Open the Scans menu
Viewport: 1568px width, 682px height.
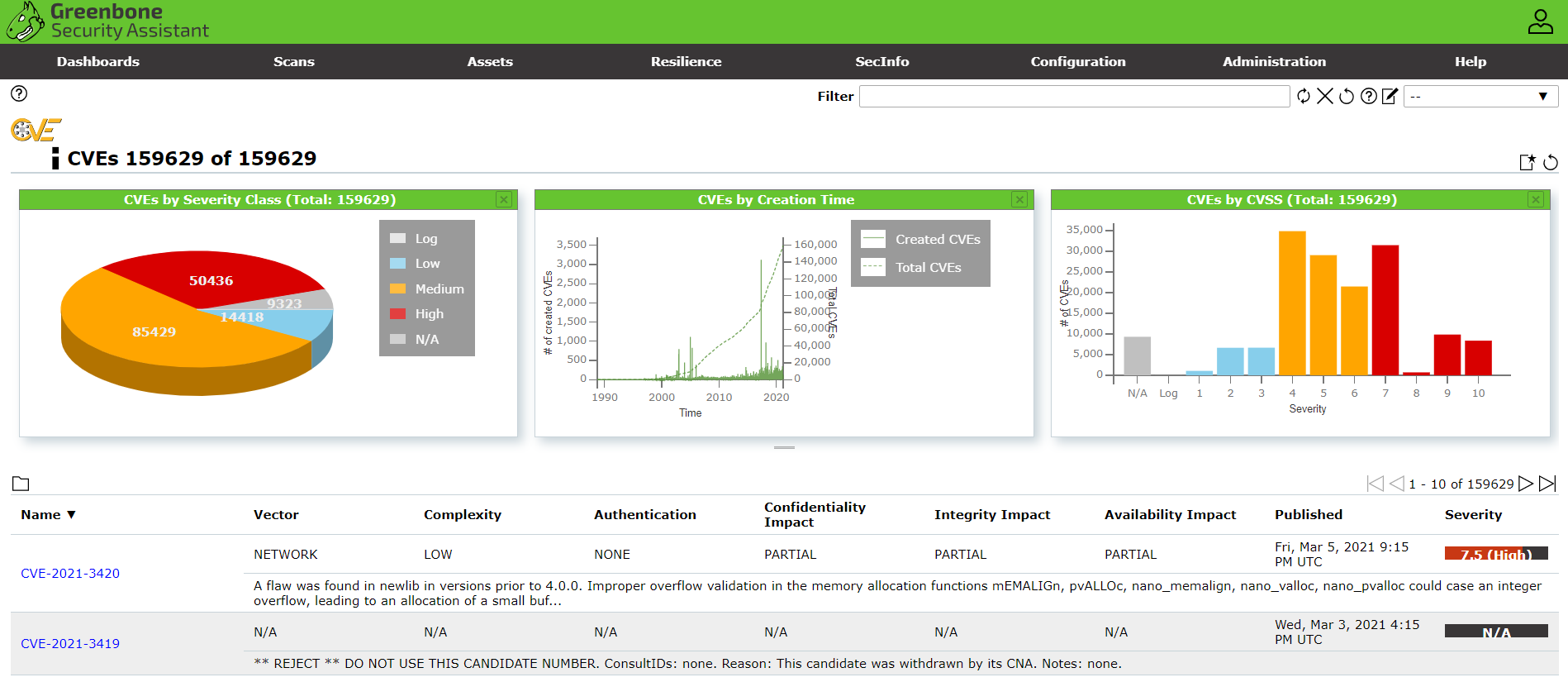293,62
